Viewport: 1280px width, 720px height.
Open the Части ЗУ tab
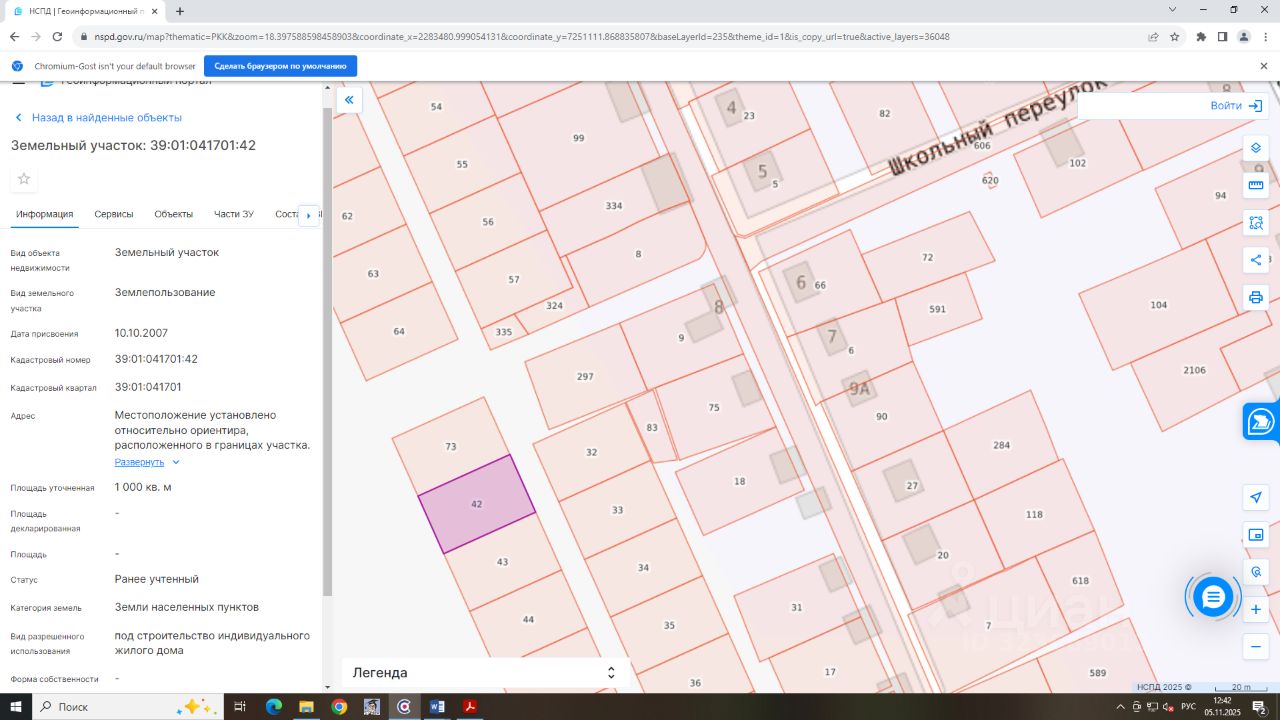click(234, 214)
